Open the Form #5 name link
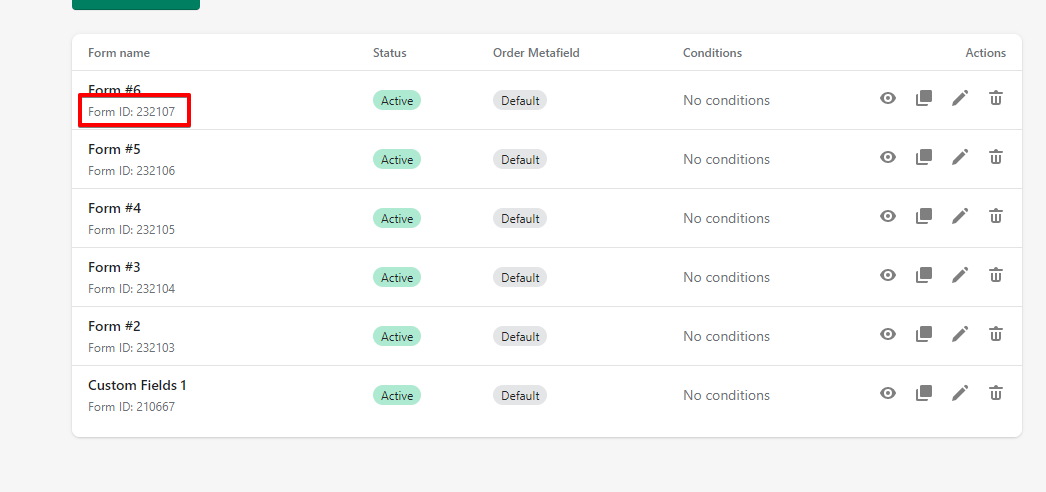The height and width of the screenshot is (492, 1046). tap(114, 149)
